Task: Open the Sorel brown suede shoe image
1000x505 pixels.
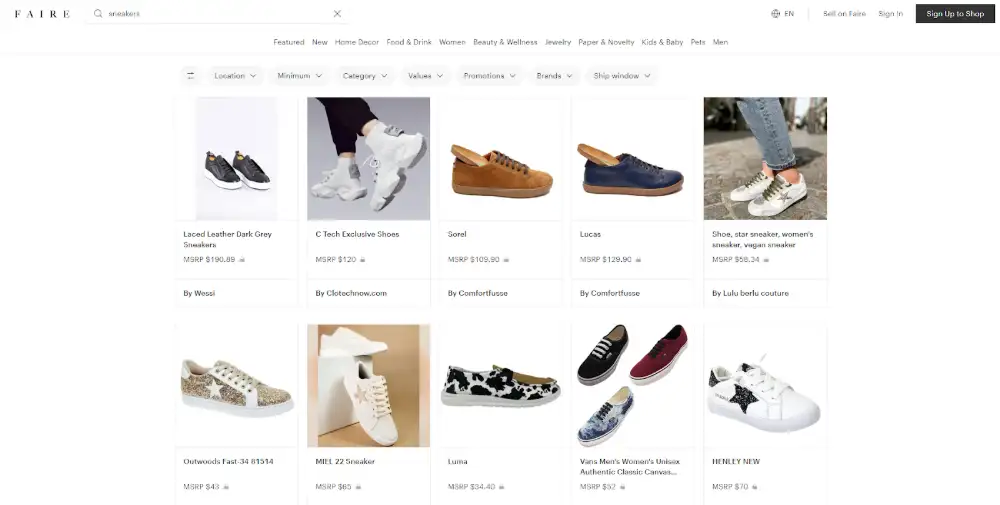Action: 501,158
